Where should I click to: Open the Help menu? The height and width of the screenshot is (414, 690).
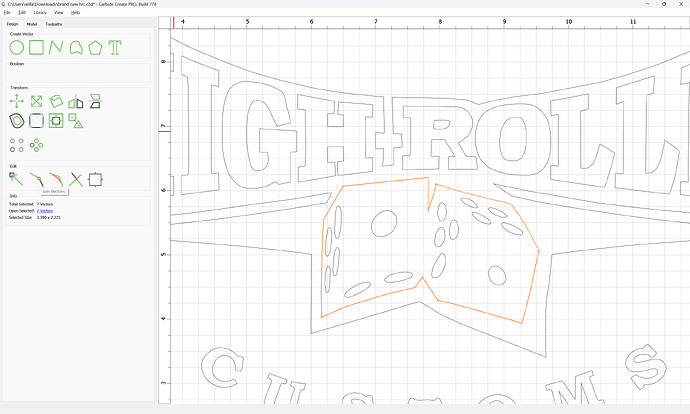click(76, 12)
